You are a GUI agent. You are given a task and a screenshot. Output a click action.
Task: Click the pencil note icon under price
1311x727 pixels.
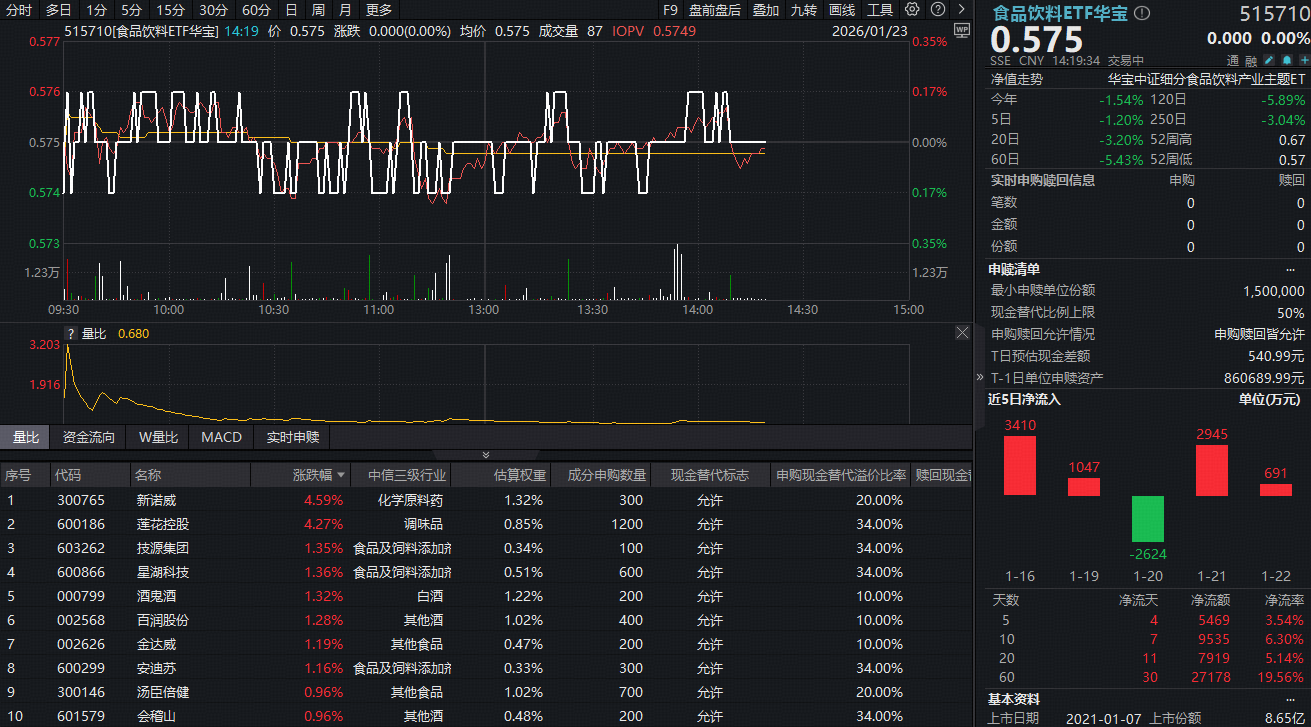pyautogui.click(x=1268, y=61)
